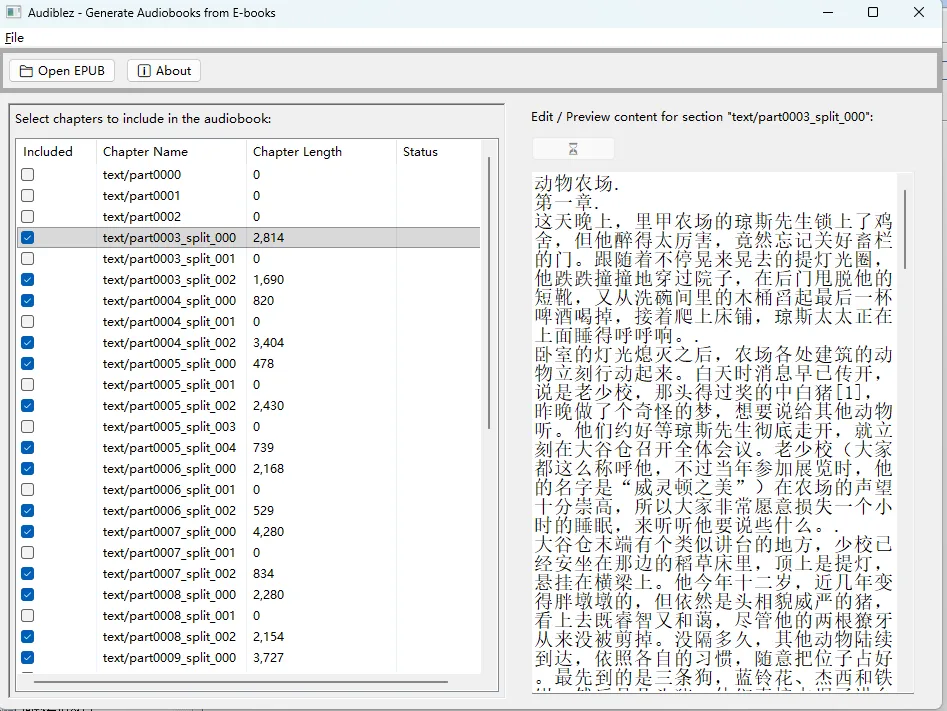Click the Status column header
Image resolution: width=947 pixels, height=711 pixels.
tap(438, 152)
